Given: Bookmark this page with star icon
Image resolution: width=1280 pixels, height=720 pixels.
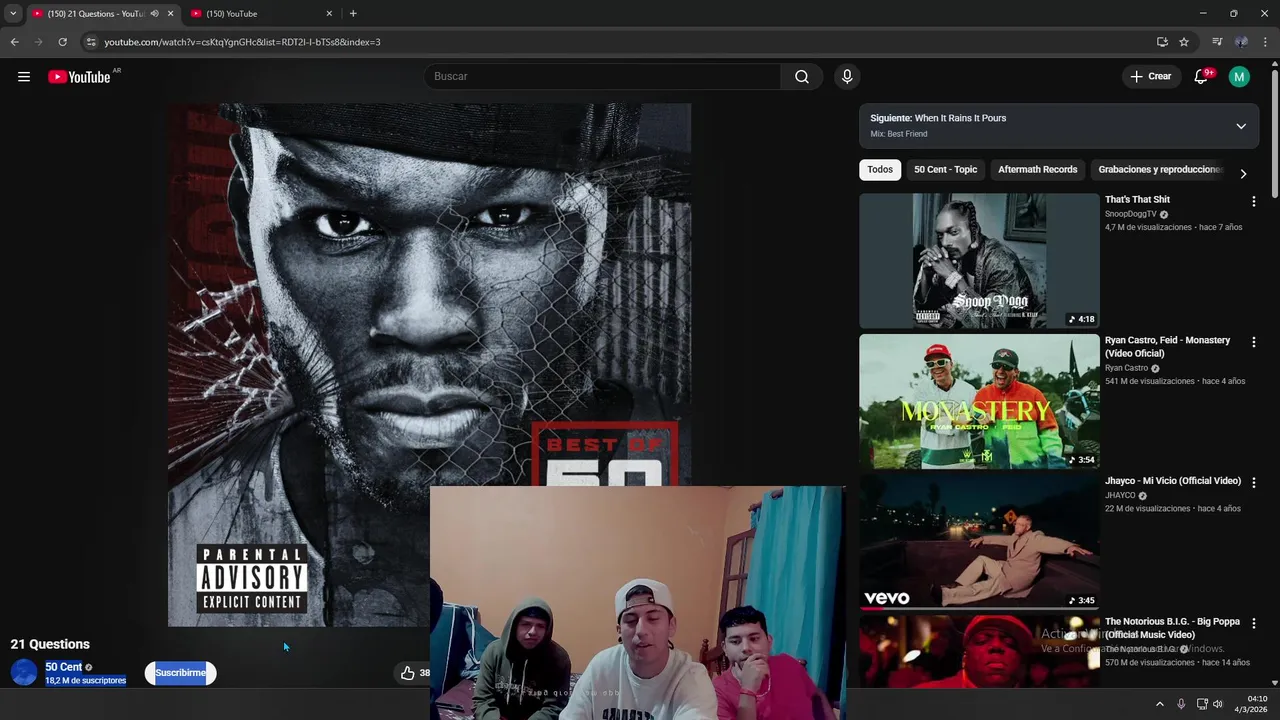Looking at the screenshot, I should [x=1184, y=42].
